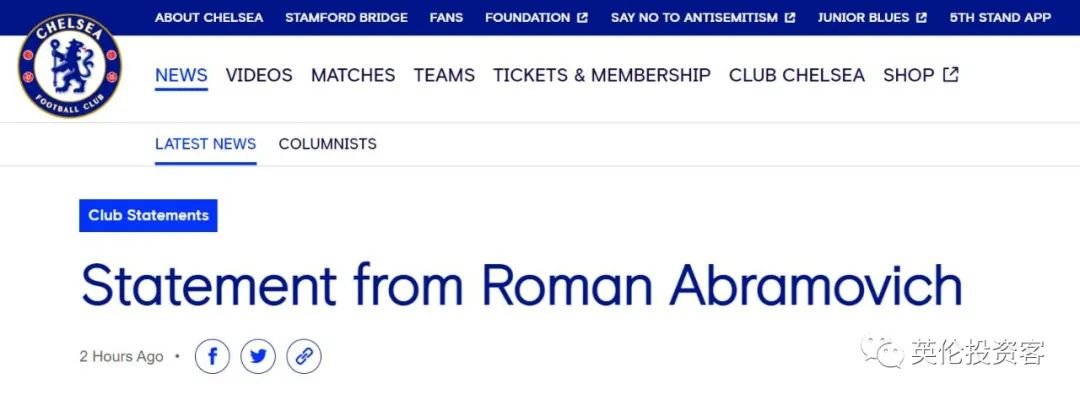Open the Teams menu
Screen dimensions: 1080x400
click(x=444, y=75)
